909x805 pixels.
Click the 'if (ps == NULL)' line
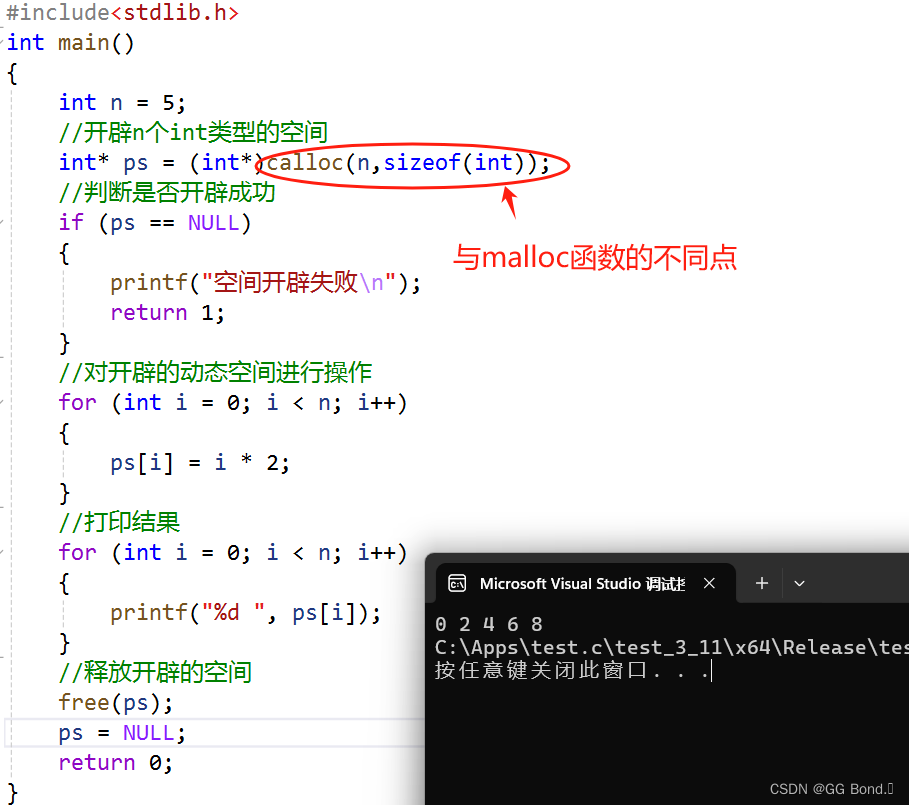click(x=155, y=223)
